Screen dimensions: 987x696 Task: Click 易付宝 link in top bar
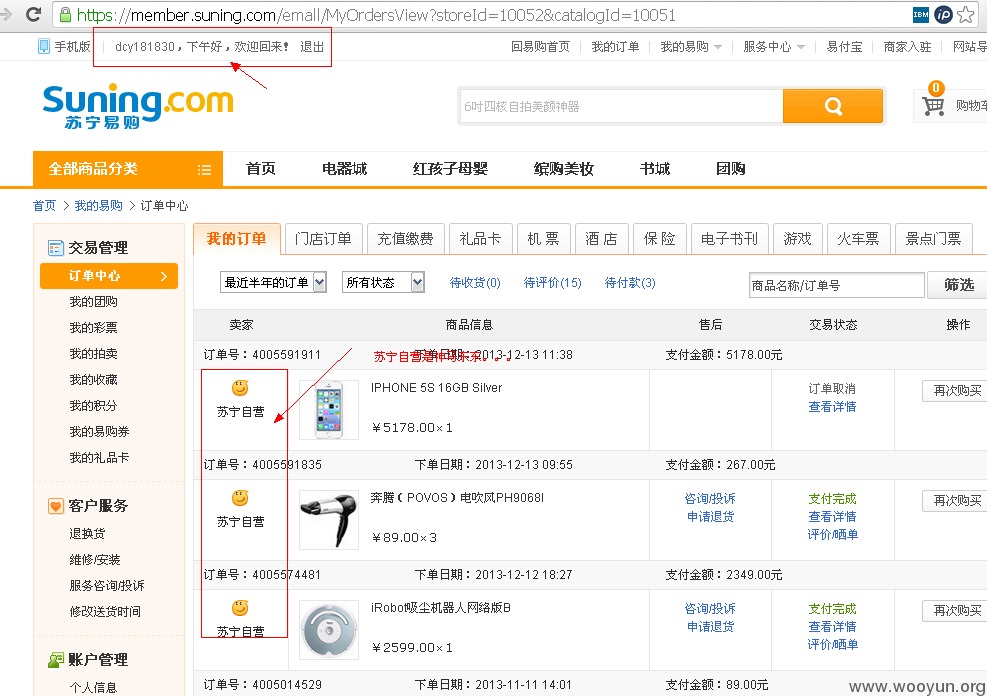tap(844, 47)
